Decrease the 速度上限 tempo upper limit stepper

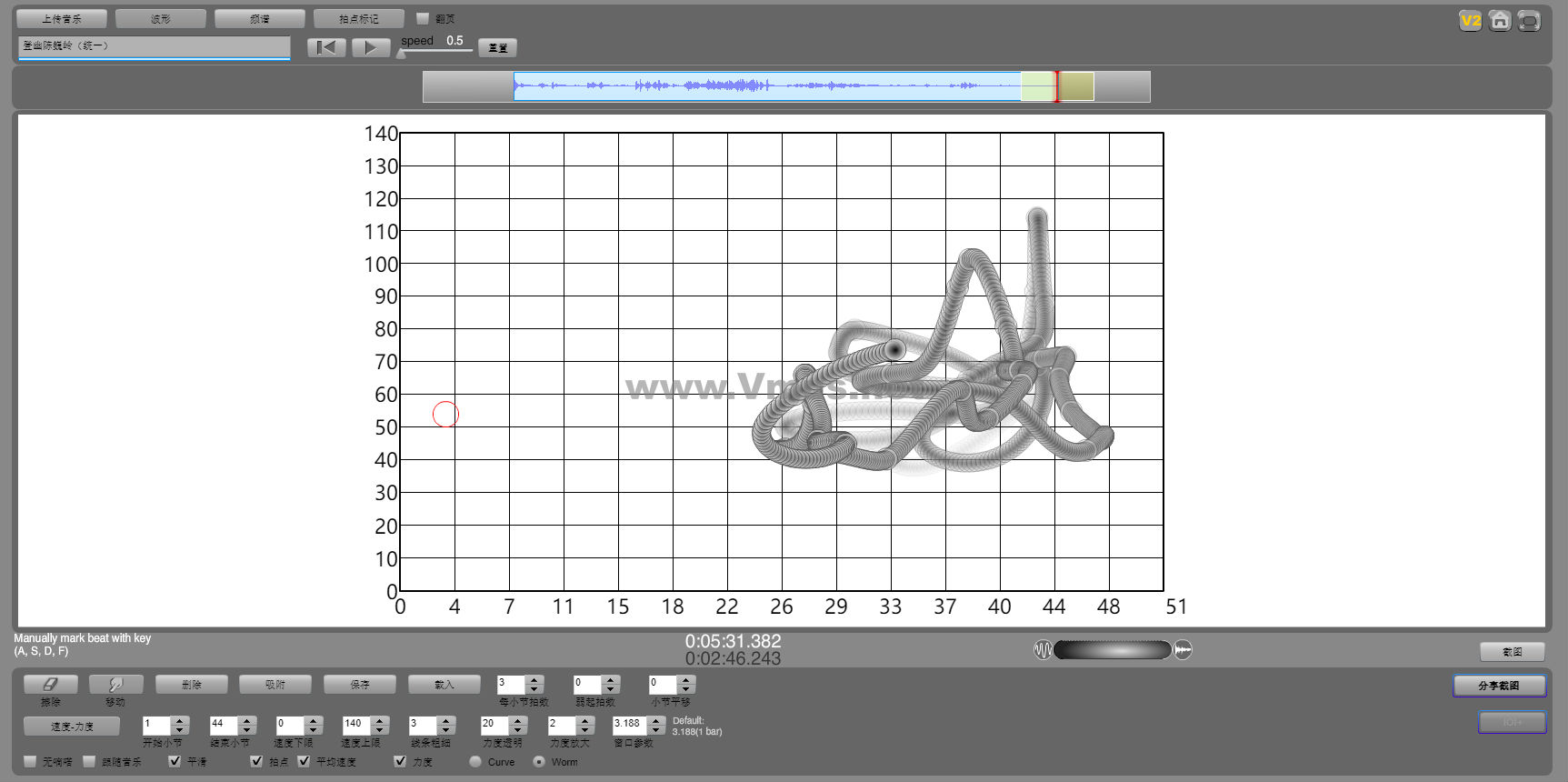pyautogui.click(x=380, y=730)
